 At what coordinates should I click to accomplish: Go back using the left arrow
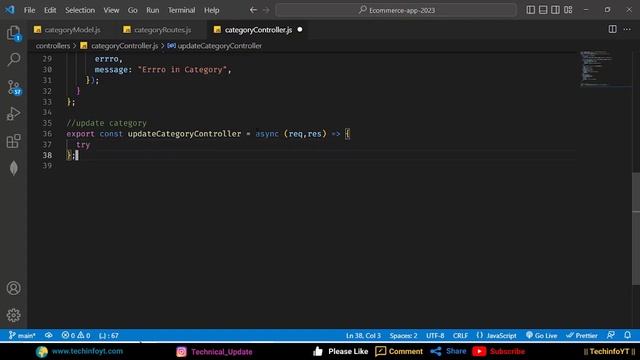coord(253,10)
